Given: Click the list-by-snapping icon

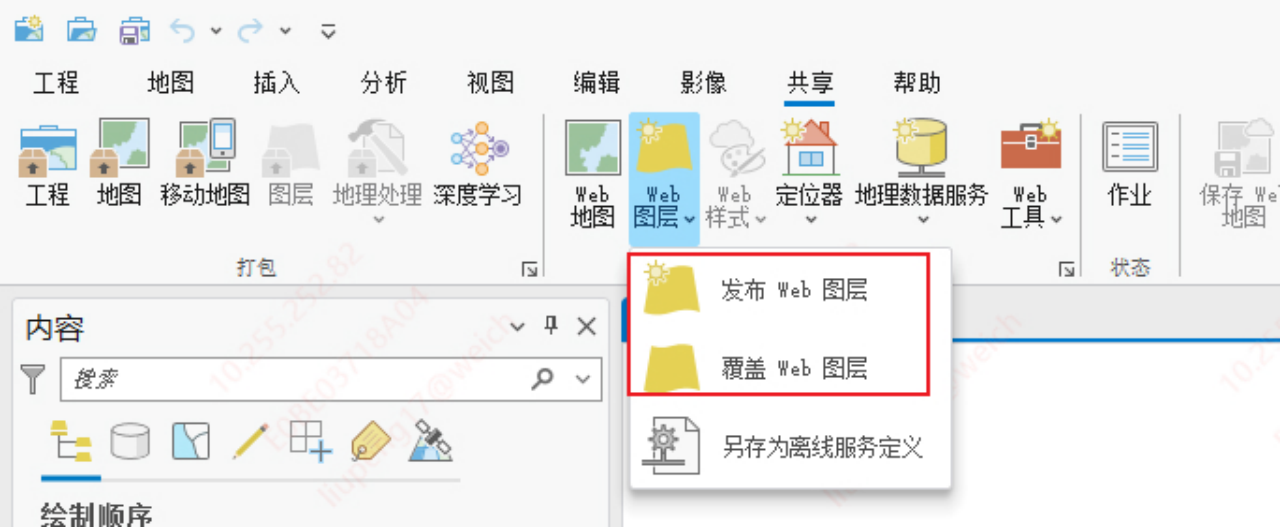Looking at the screenshot, I should pyautogui.click(x=310, y=440).
